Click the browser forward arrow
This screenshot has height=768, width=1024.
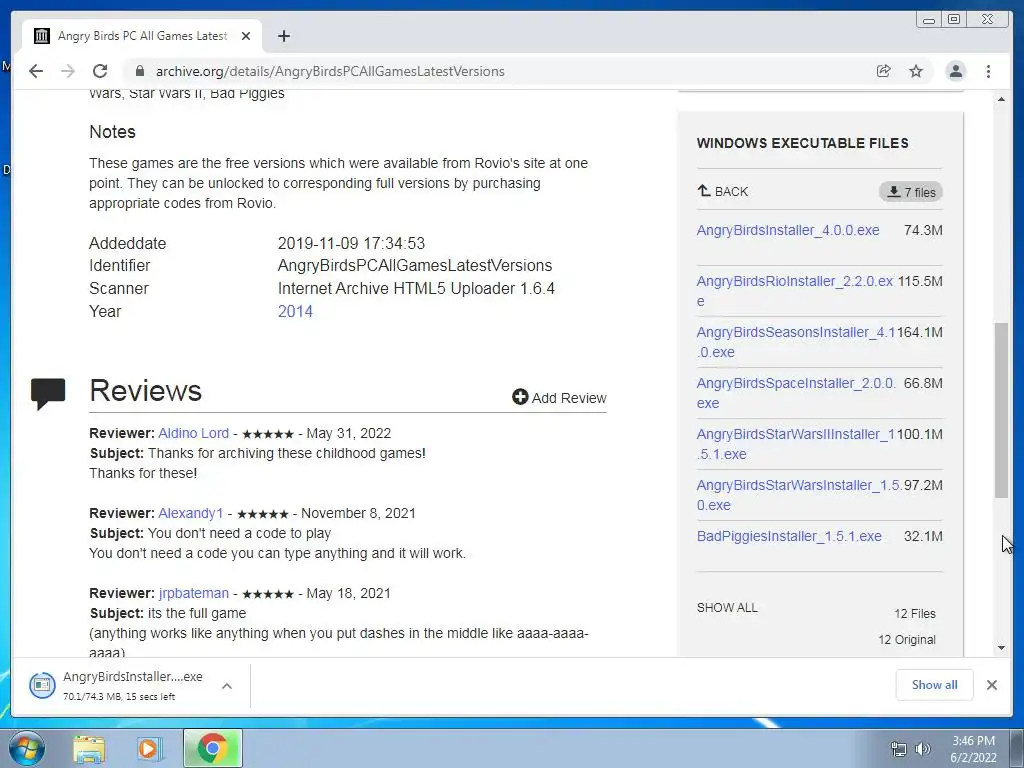[68, 71]
